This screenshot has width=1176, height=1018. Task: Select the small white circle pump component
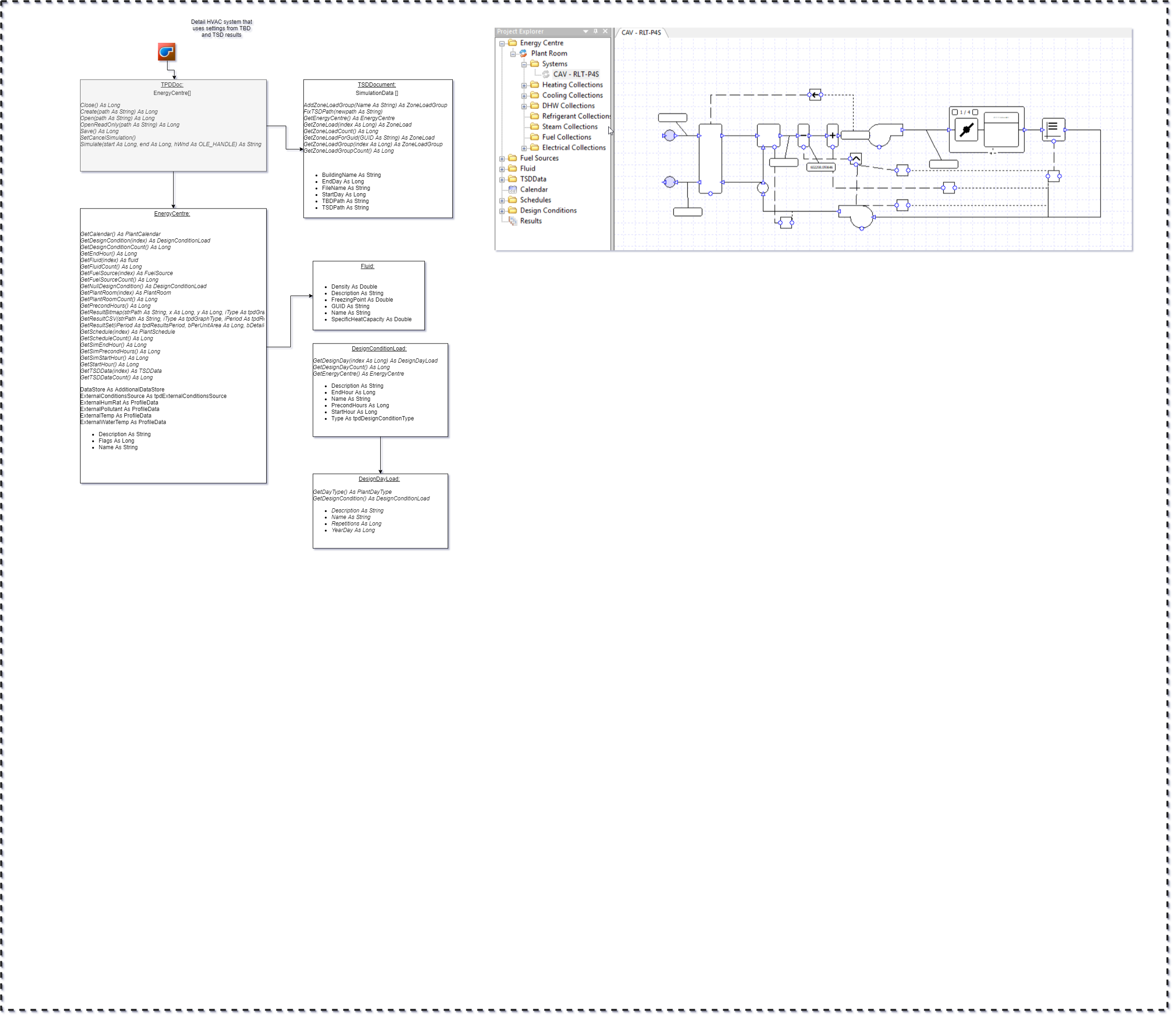click(x=763, y=188)
